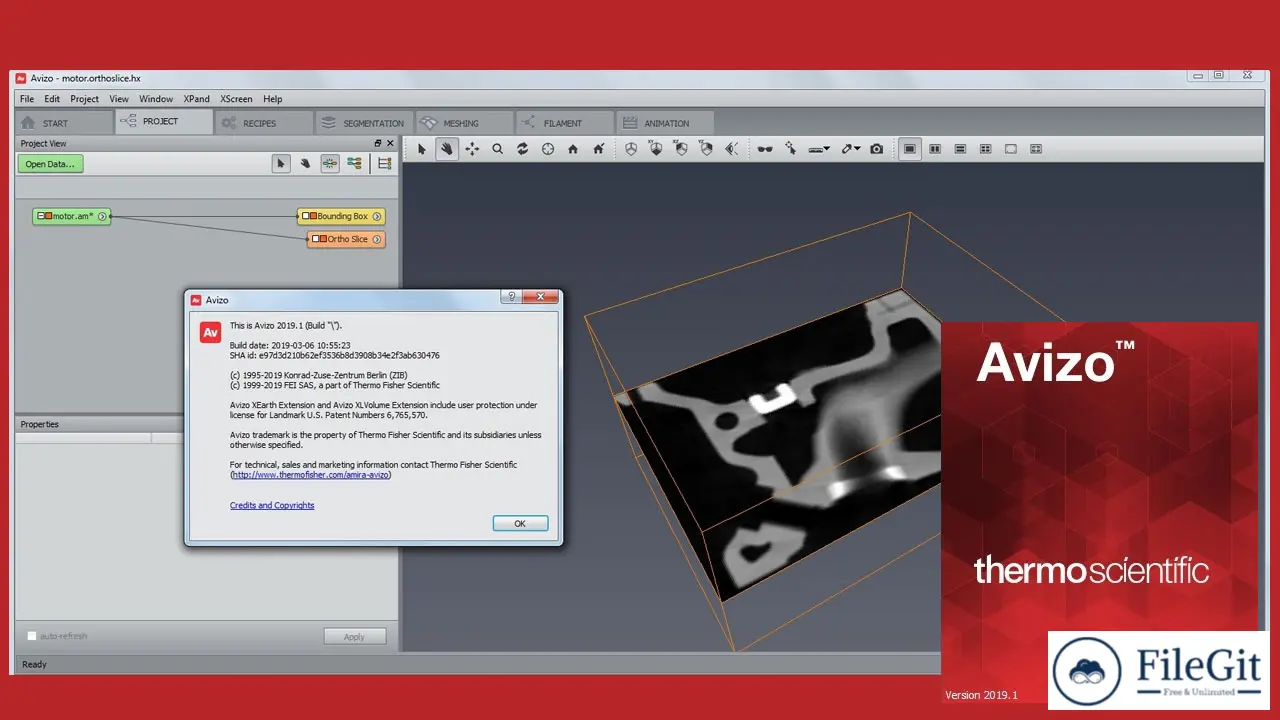Open the Project menu

click(x=84, y=99)
